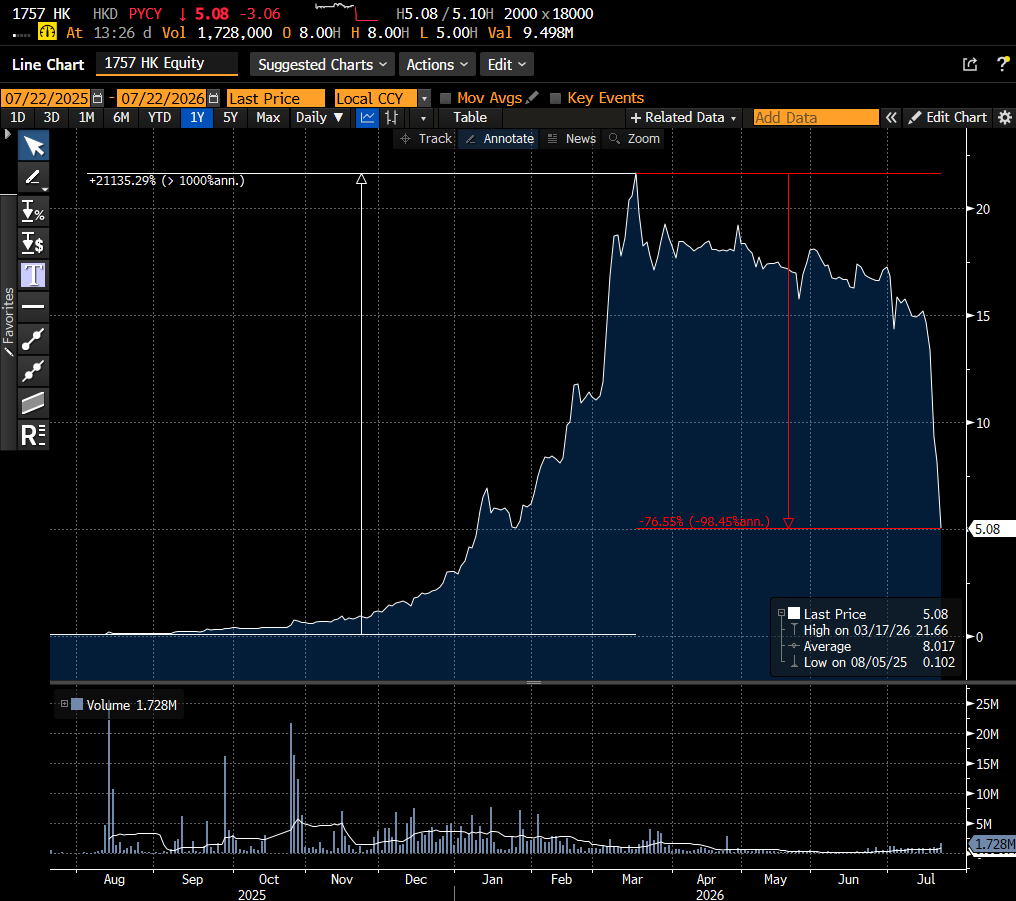Select the regression R tool
The image size is (1016, 901).
click(33, 435)
